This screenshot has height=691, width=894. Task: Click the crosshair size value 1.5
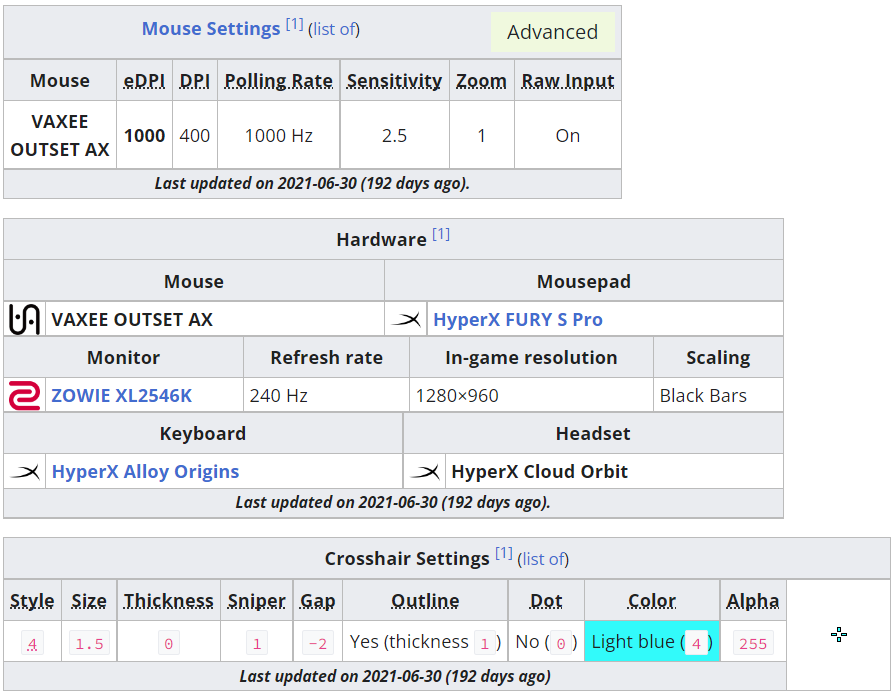pyautogui.click(x=89, y=643)
